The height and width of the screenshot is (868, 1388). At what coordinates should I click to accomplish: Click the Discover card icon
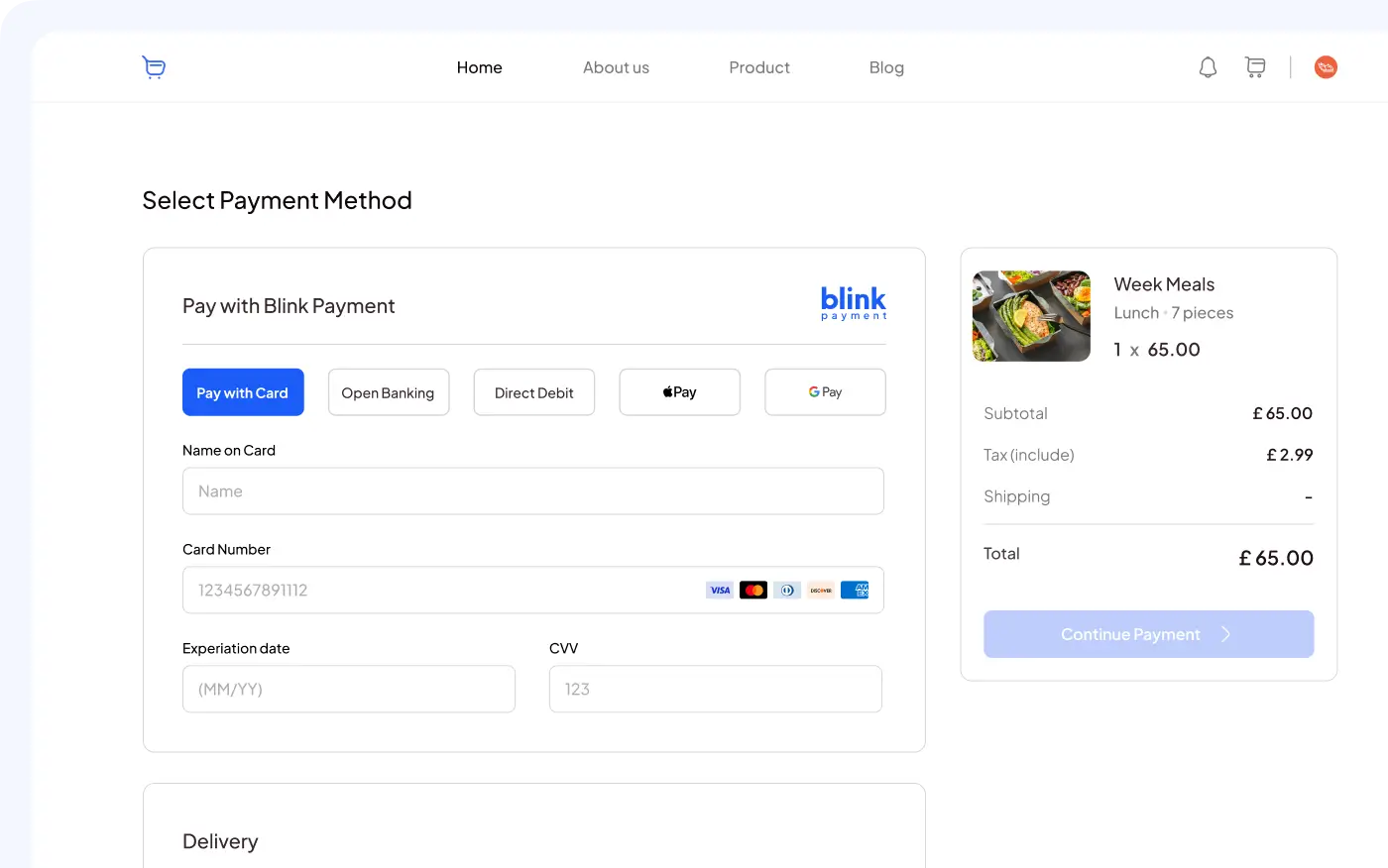tap(821, 591)
